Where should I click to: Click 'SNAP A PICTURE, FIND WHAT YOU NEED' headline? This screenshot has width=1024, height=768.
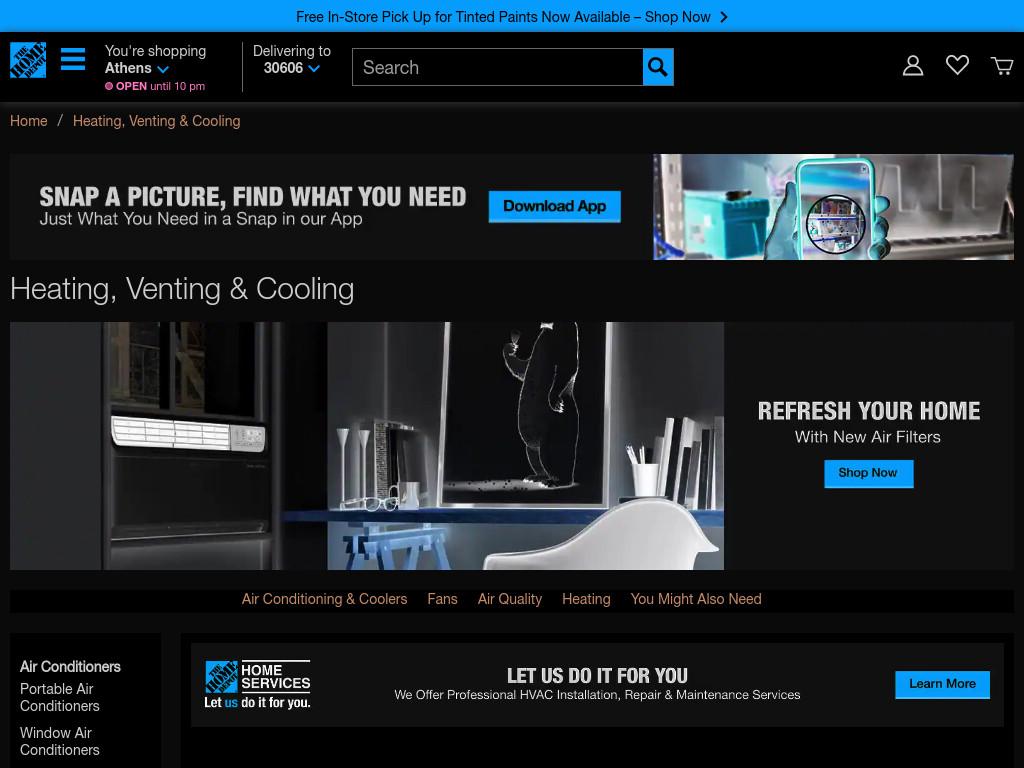pyautogui.click(x=253, y=197)
